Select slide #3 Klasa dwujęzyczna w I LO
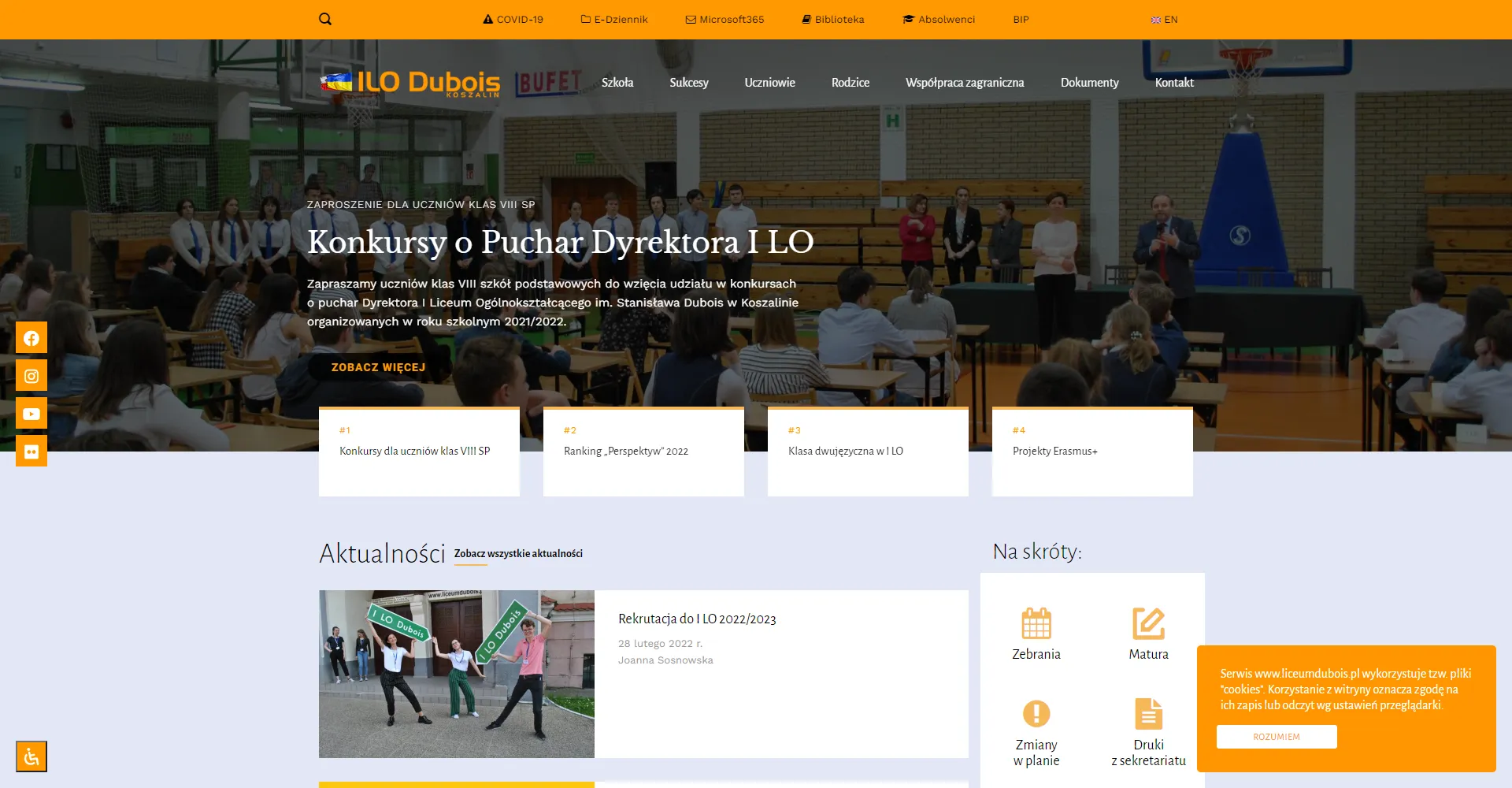Viewport: 1512px width, 788px height. tap(868, 452)
